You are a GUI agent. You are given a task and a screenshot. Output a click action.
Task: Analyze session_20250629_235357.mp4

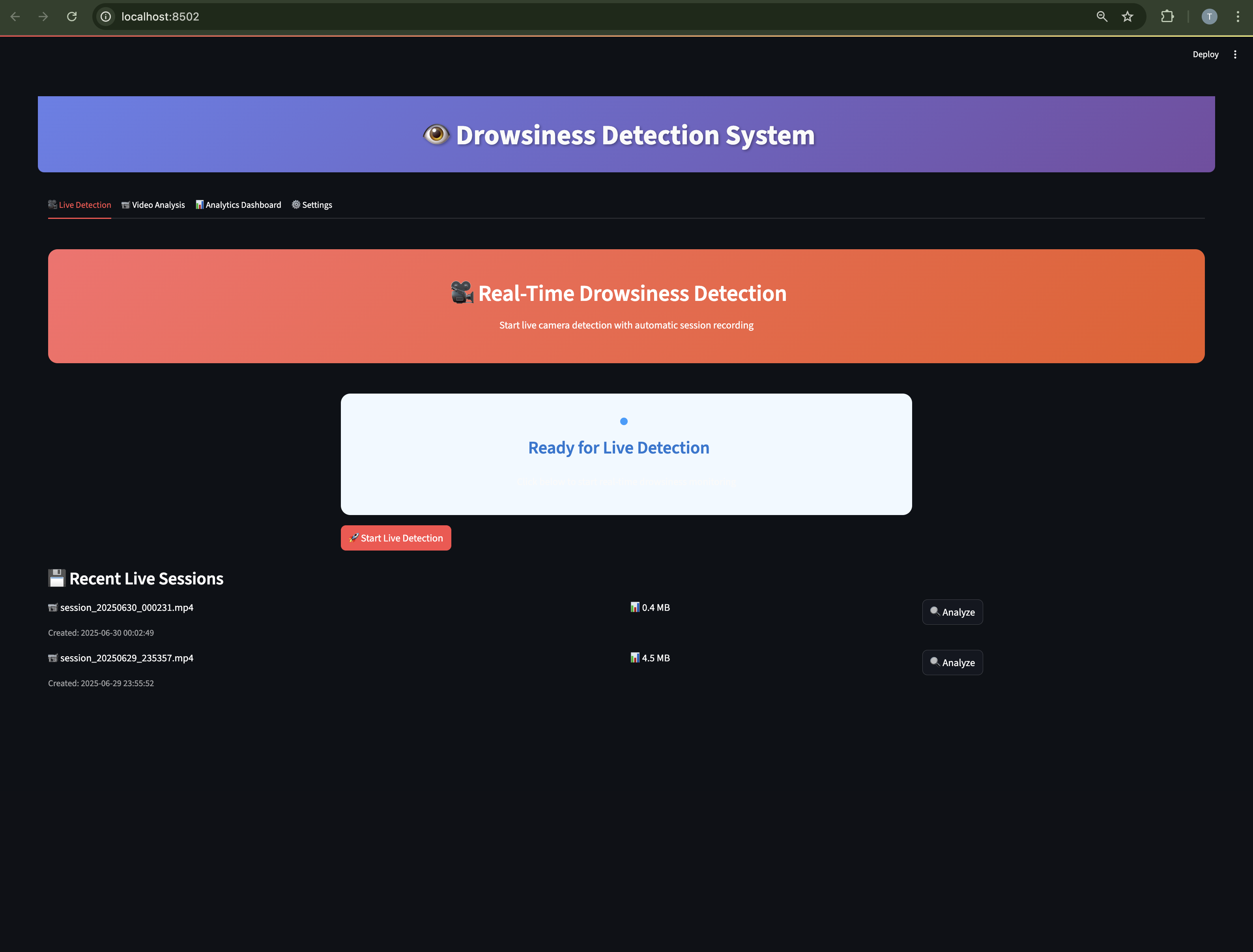pyautogui.click(x=952, y=663)
